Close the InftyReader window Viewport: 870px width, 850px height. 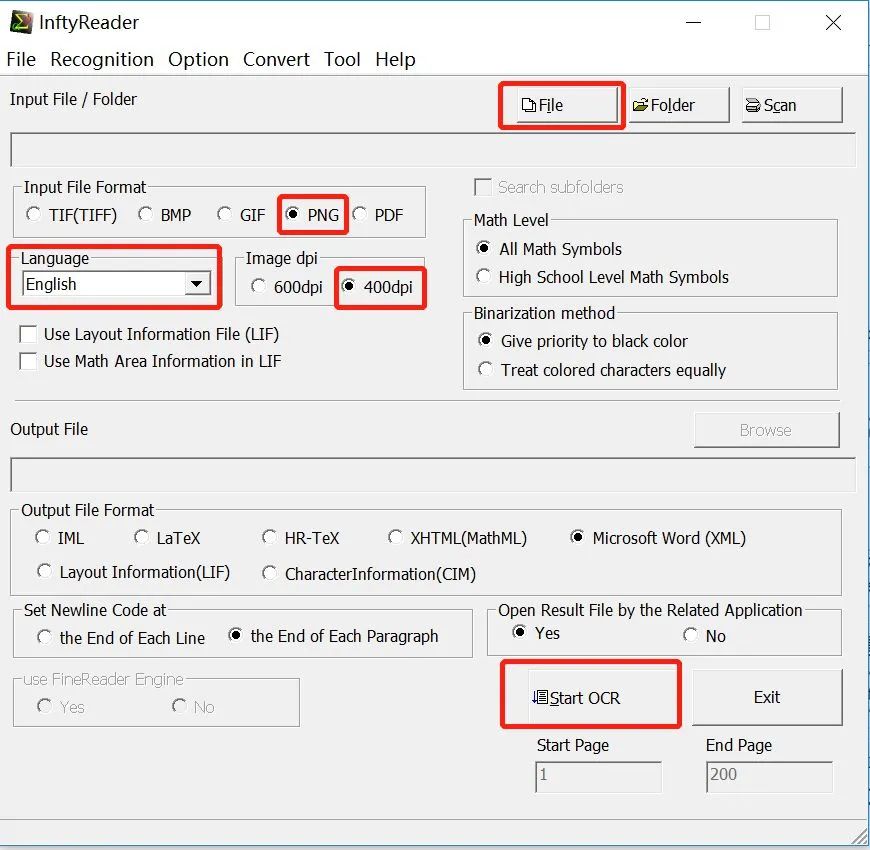coord(833,23)
